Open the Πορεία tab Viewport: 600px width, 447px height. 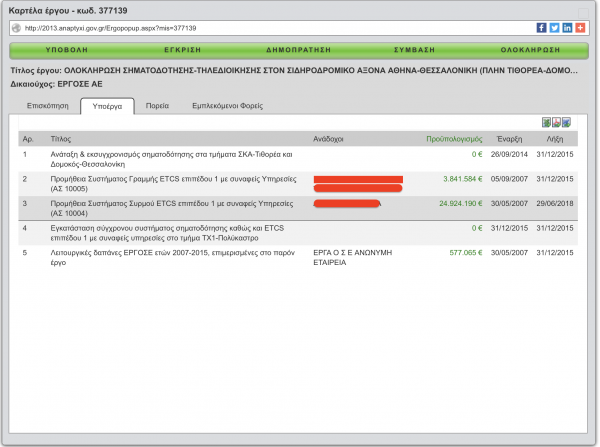click(x=157, y=104)
